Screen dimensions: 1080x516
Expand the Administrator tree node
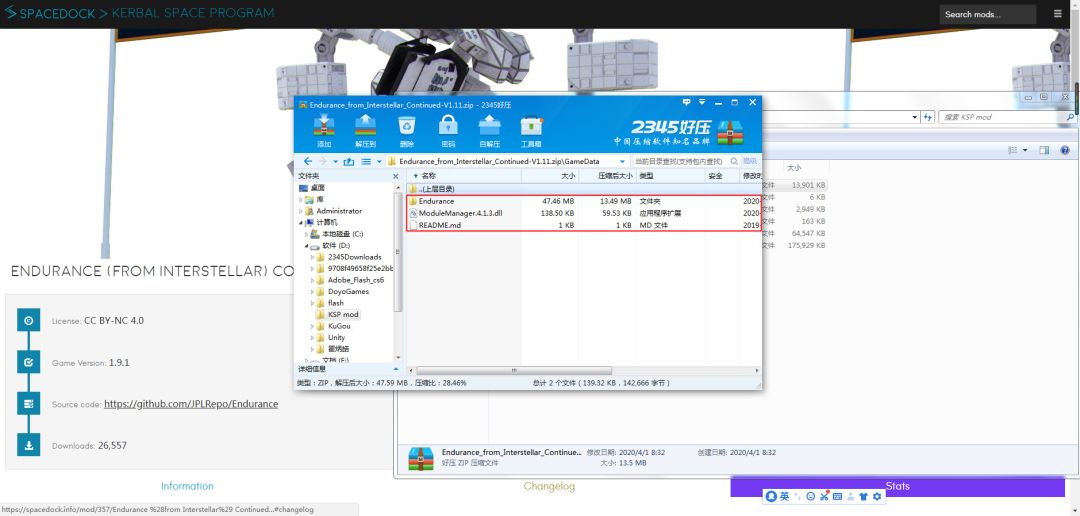click(x=301, y=211)
